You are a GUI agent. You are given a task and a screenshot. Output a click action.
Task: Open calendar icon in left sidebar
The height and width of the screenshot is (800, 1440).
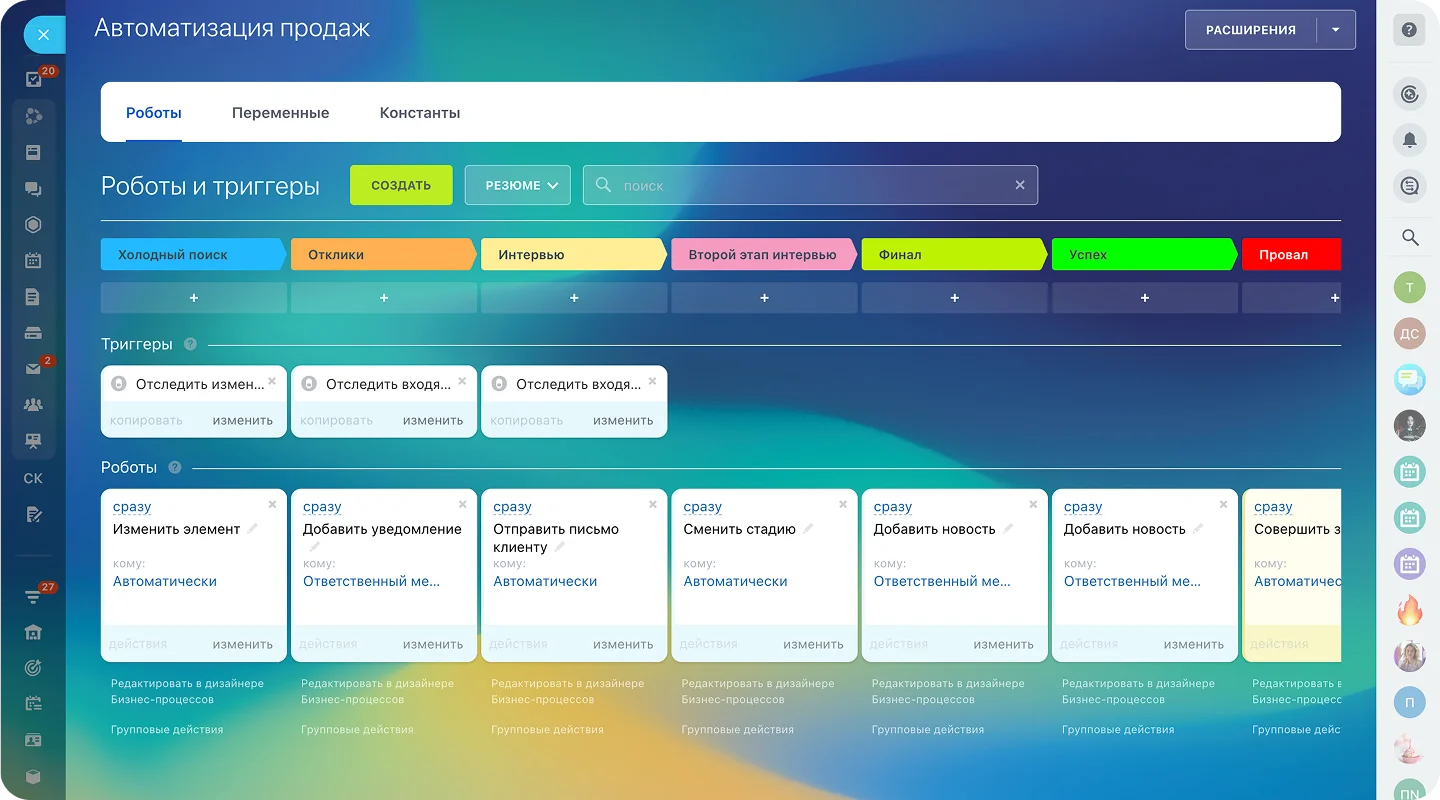tap(33, 261)
